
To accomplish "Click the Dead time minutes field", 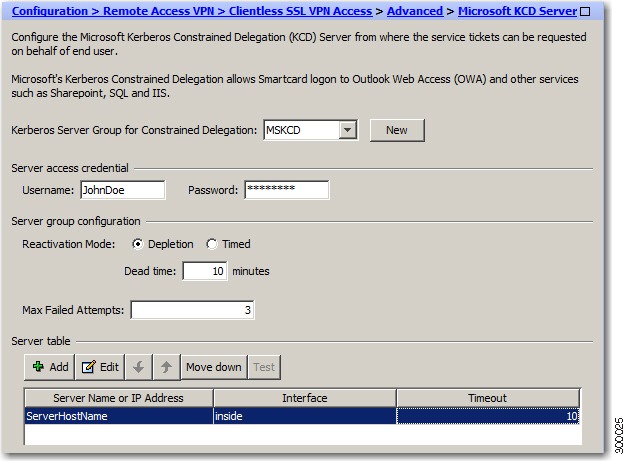I will pyautogui.click(x=205, y=271).
